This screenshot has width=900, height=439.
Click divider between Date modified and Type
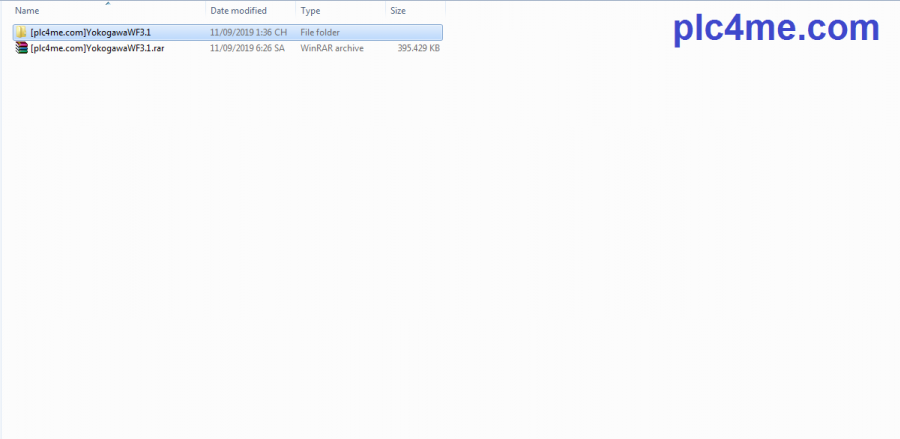coord(296,11)
